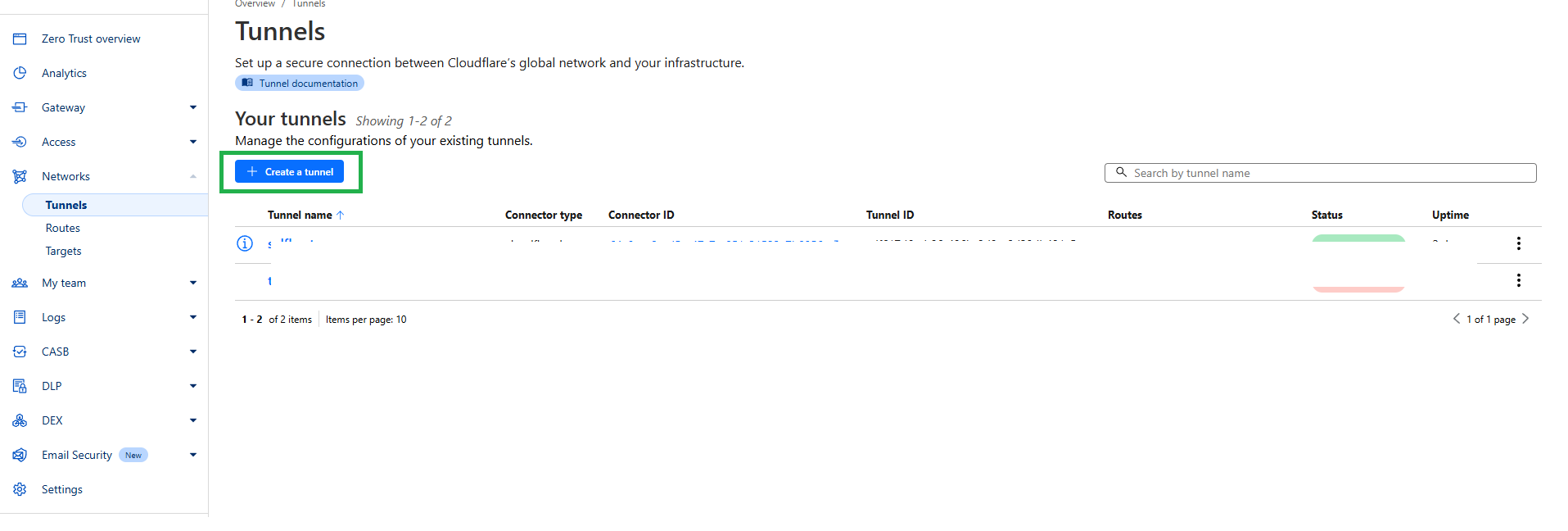
Task: Open the Settings menu item
Action: (x=62, y=489)
